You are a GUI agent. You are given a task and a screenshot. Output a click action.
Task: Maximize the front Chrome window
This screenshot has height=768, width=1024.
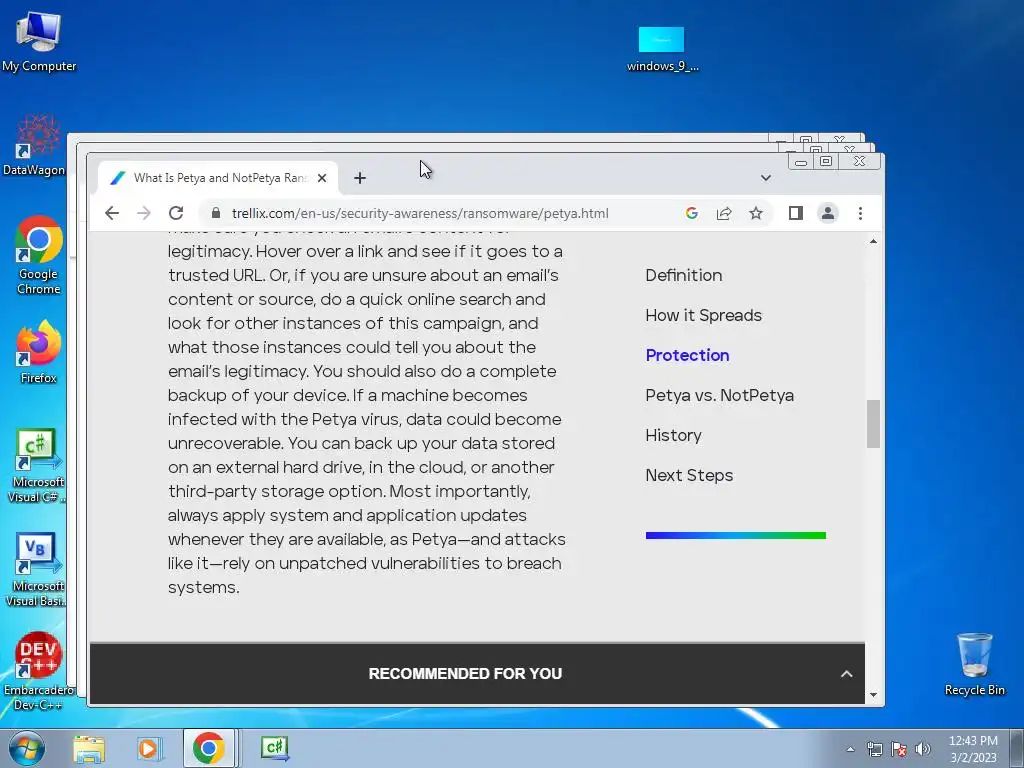coord(826,161)
